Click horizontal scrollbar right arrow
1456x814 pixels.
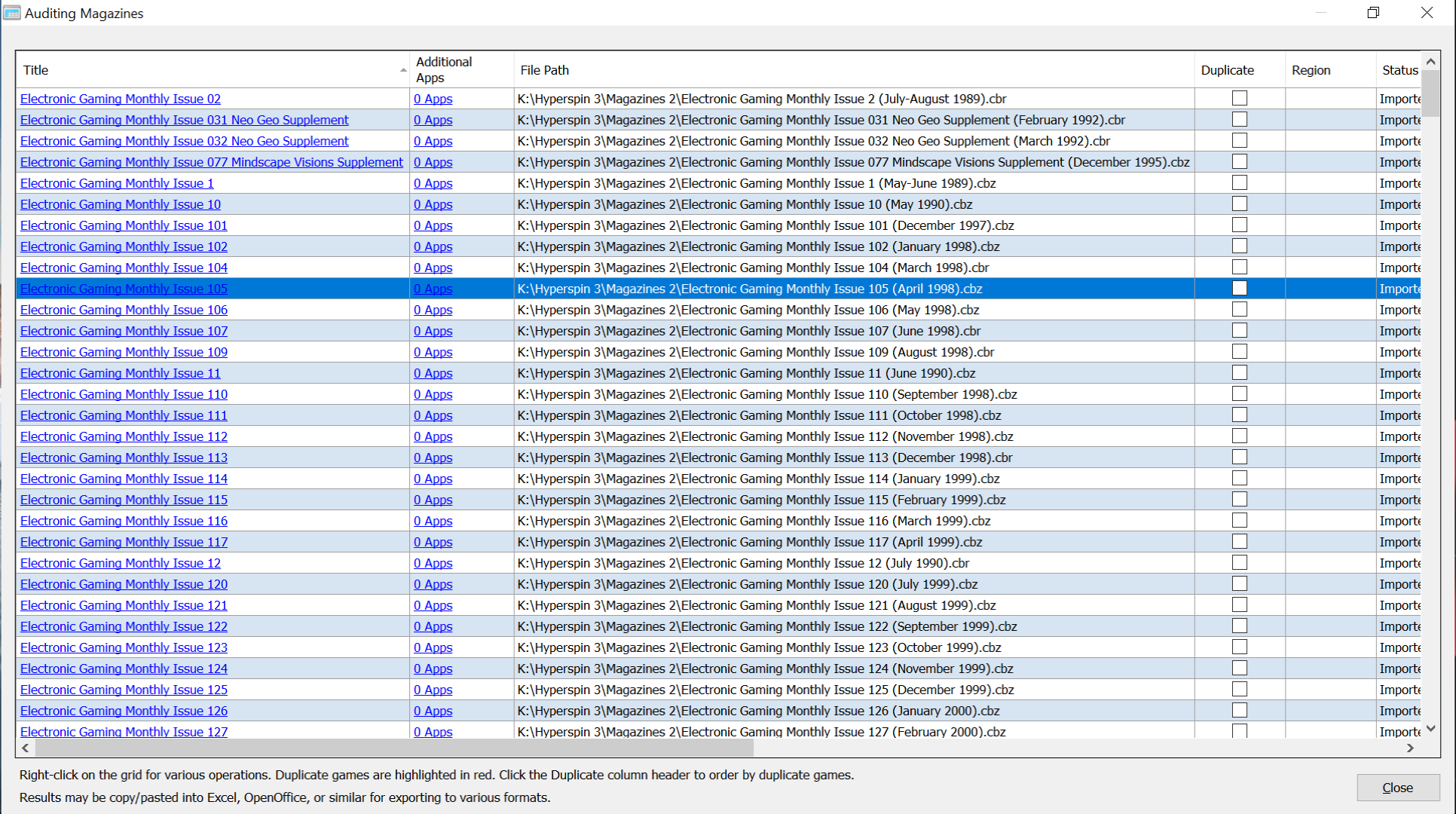(1411, 748)
